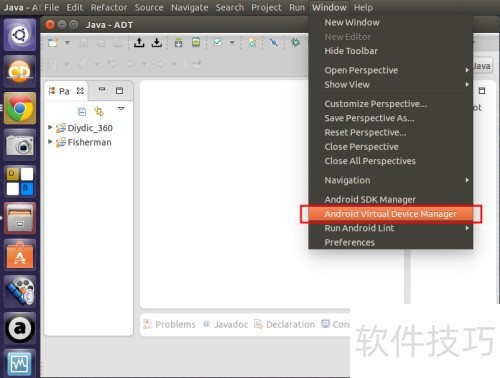500x378 pixels.
Task: Open the Source menu
Action: [x=149, y=7]
